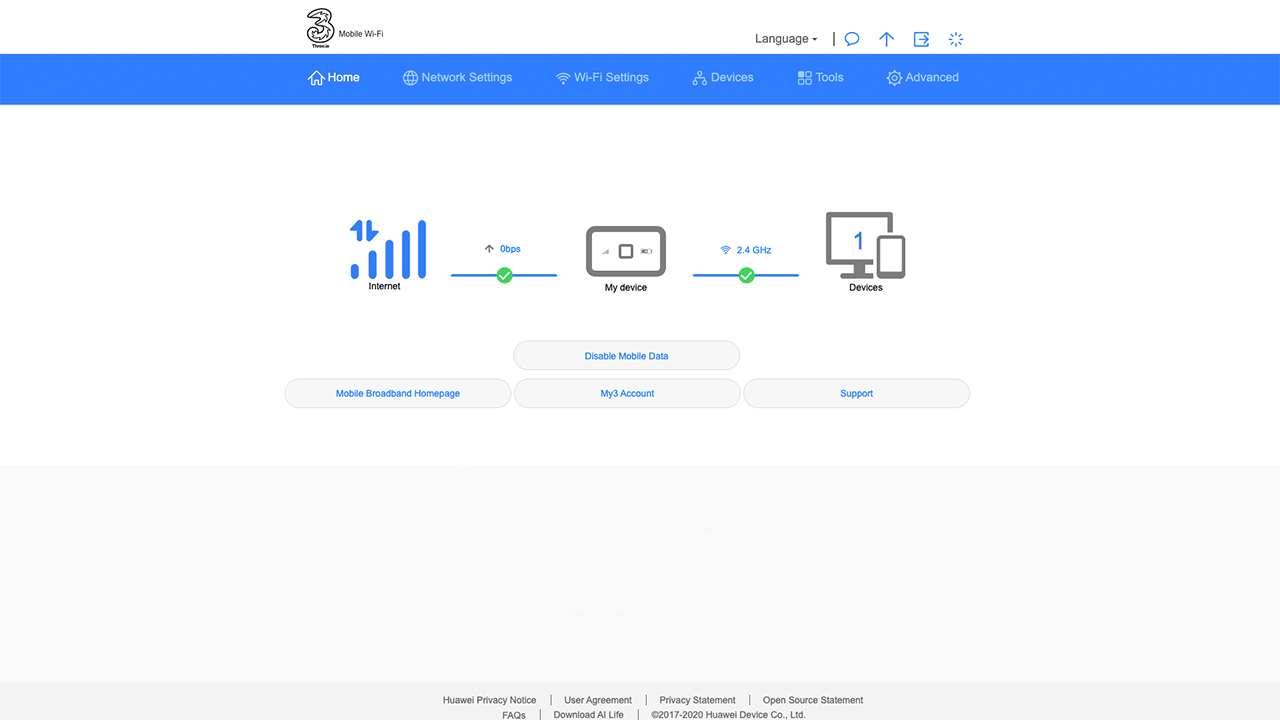The width and height of the screenshot is (1280, 720).
Task: Select the My device router icon
Action: pos(626,252)
